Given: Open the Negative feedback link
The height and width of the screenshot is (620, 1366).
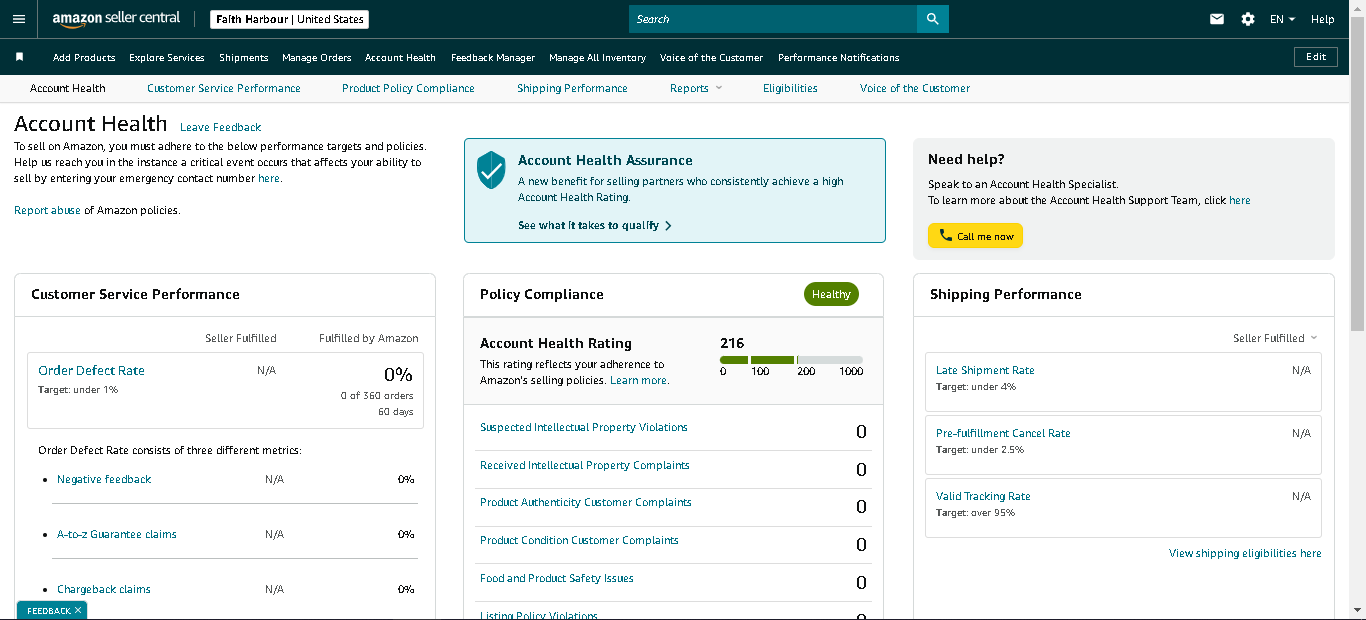Looking at the screenshot, I should point(104,479).
